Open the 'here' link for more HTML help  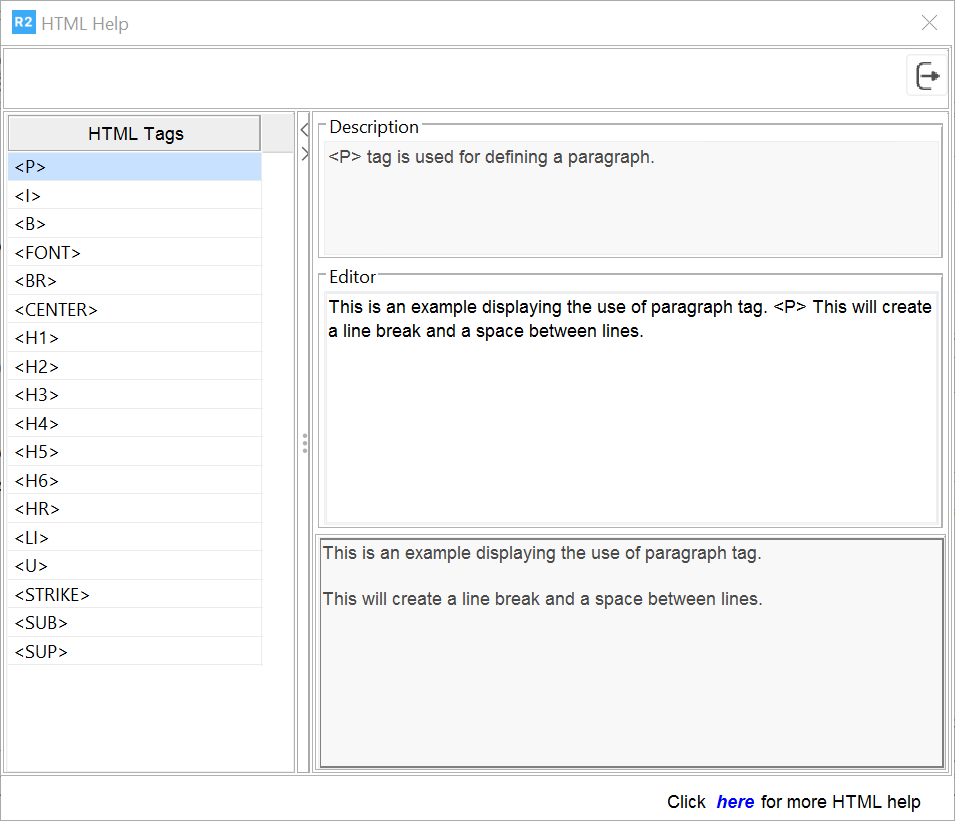(735, 802)
